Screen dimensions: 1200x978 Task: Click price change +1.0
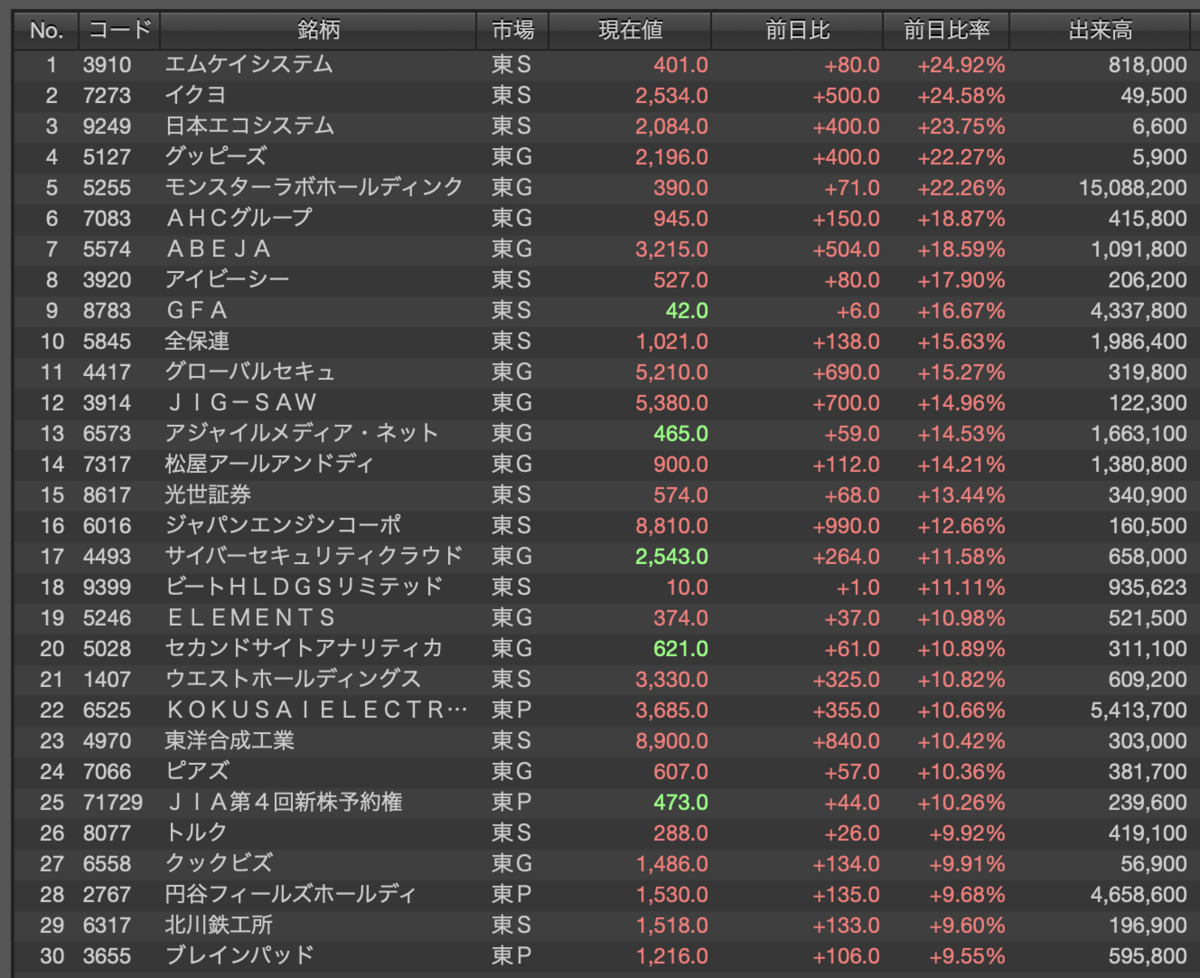[x=857, y=586]
